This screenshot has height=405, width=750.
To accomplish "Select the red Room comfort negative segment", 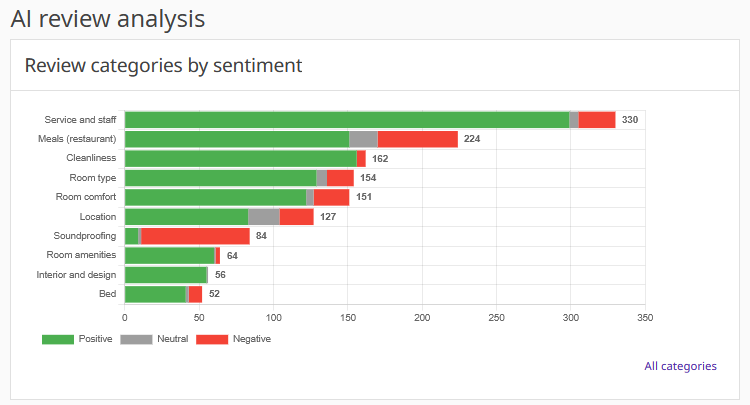I will (331, 197).
